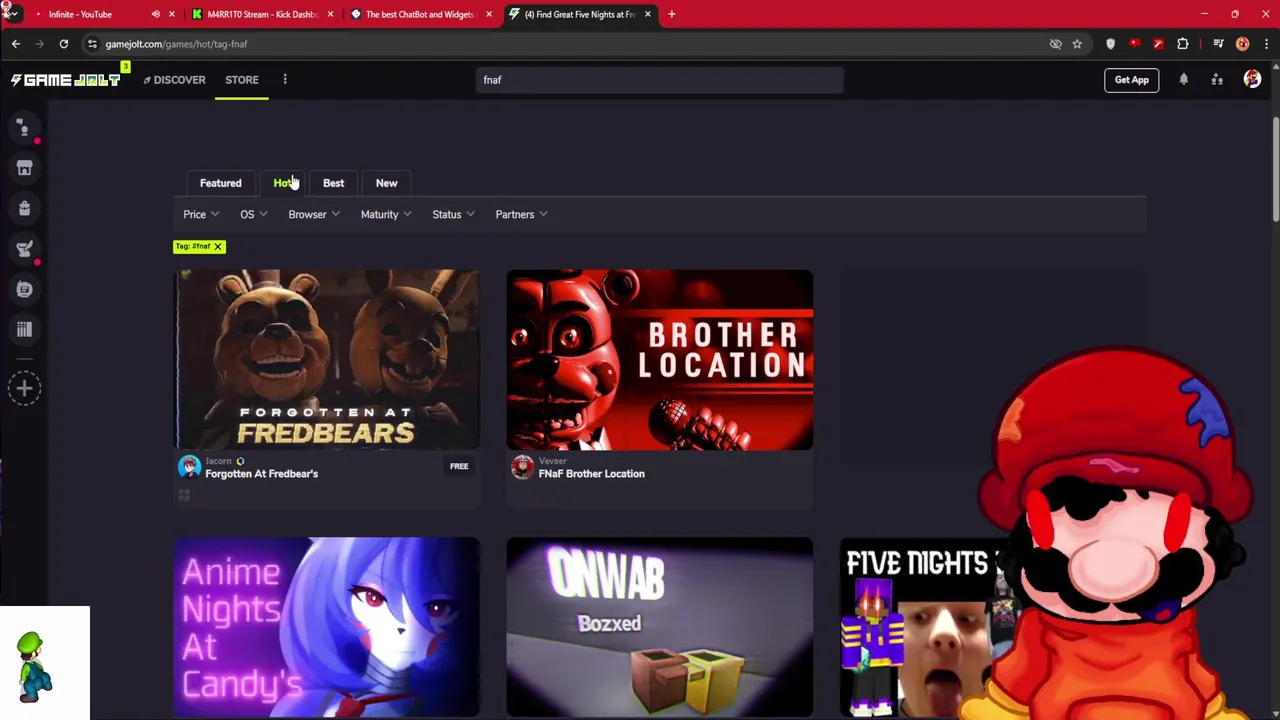The image size is (1280, 720).
Task: Click the search field containing fnaf
Action: coord(660,80)
